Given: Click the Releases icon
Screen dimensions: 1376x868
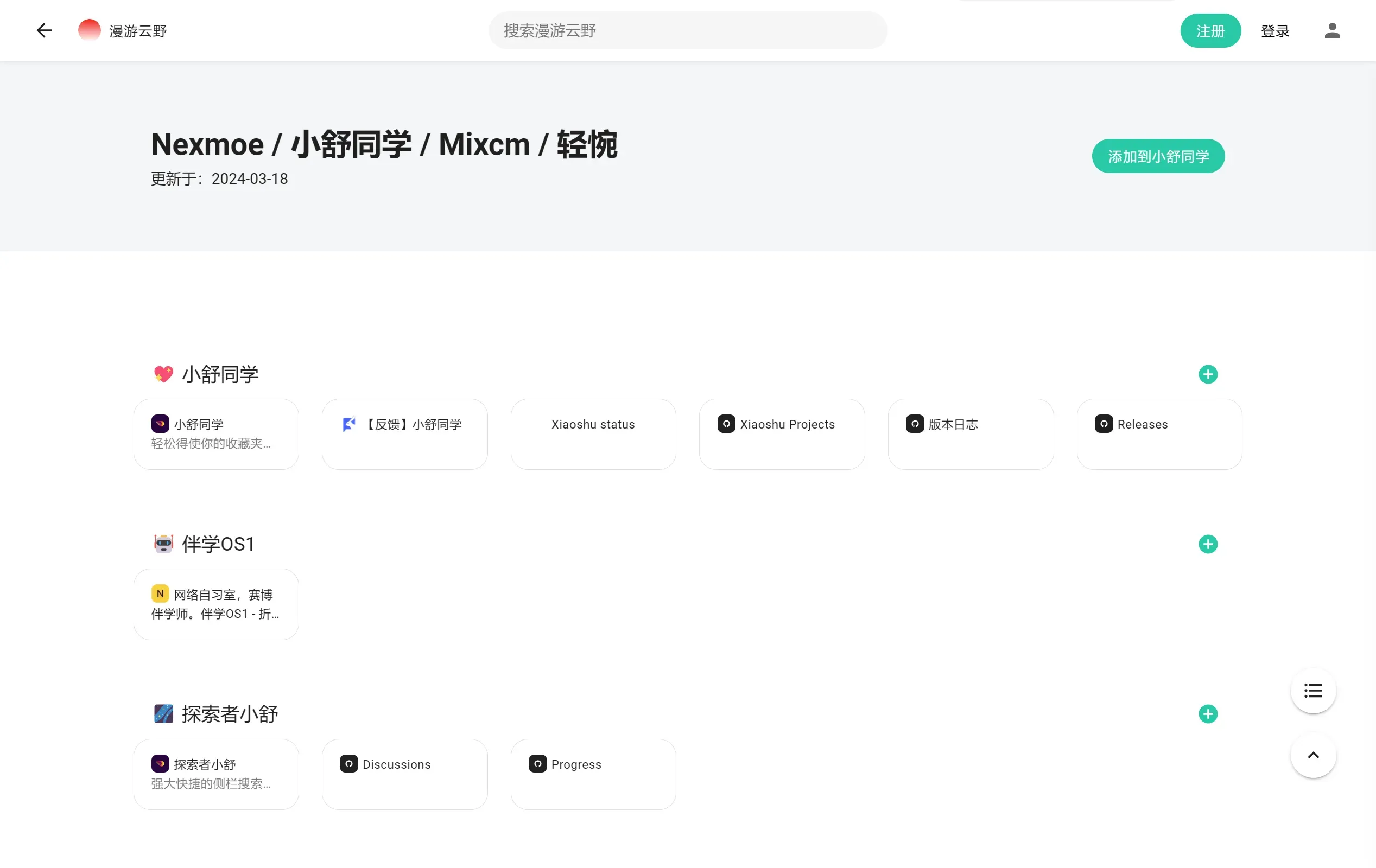Looking at the screenshot, I should click(x=1104, y=424).
